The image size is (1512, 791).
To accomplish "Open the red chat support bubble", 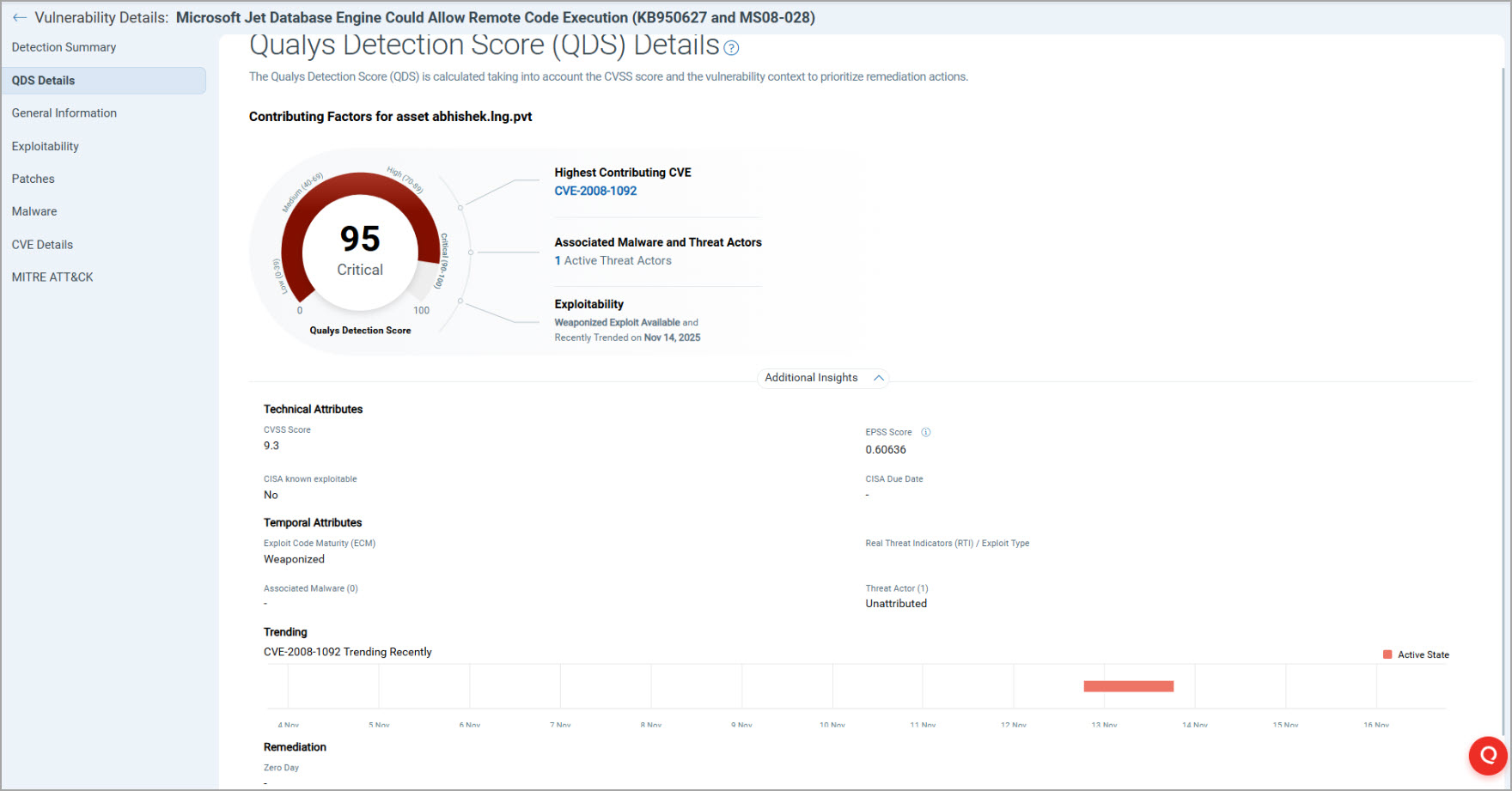I will 1488,755.
